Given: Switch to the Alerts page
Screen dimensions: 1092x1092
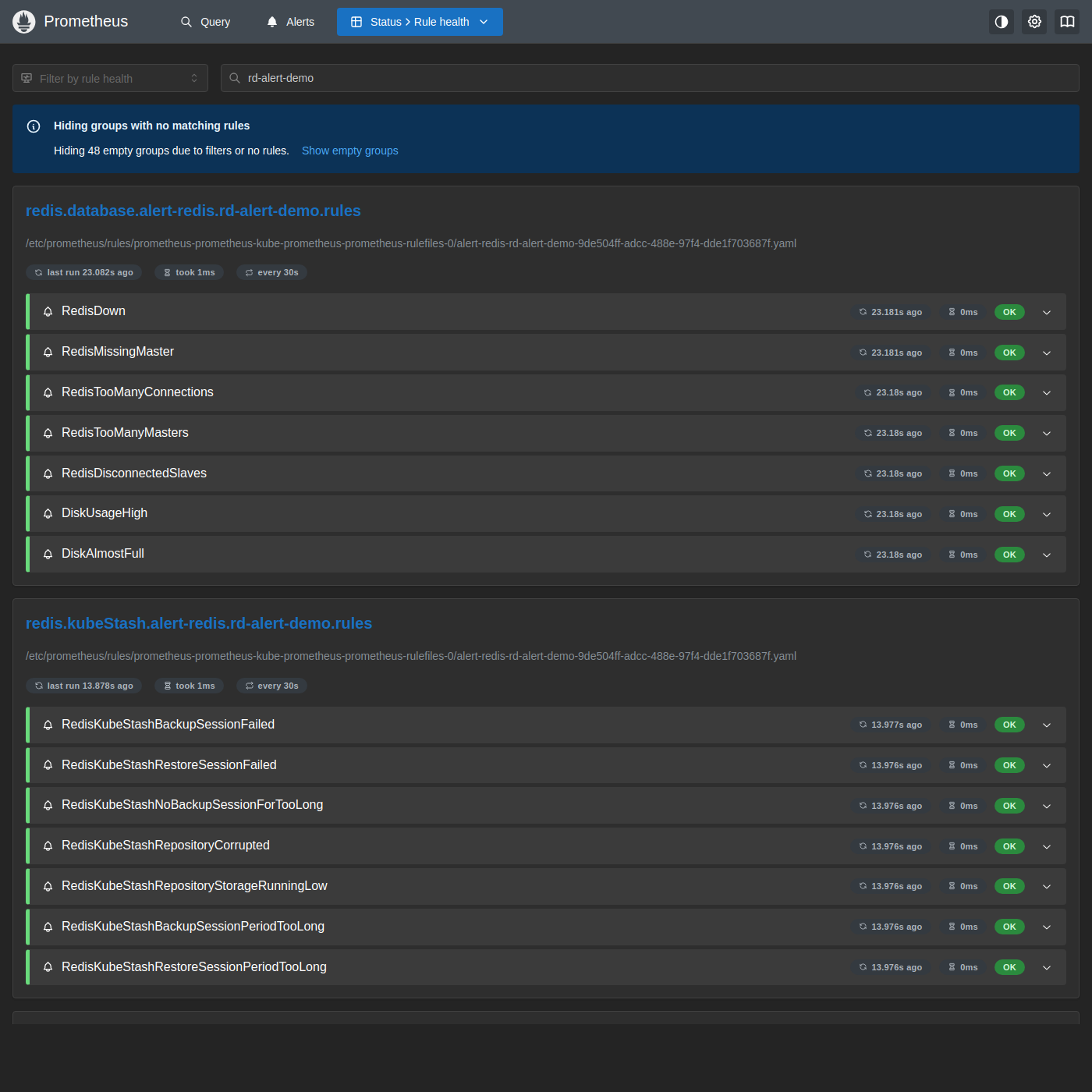Looking at the screenshot, I should tap(290, 22).
